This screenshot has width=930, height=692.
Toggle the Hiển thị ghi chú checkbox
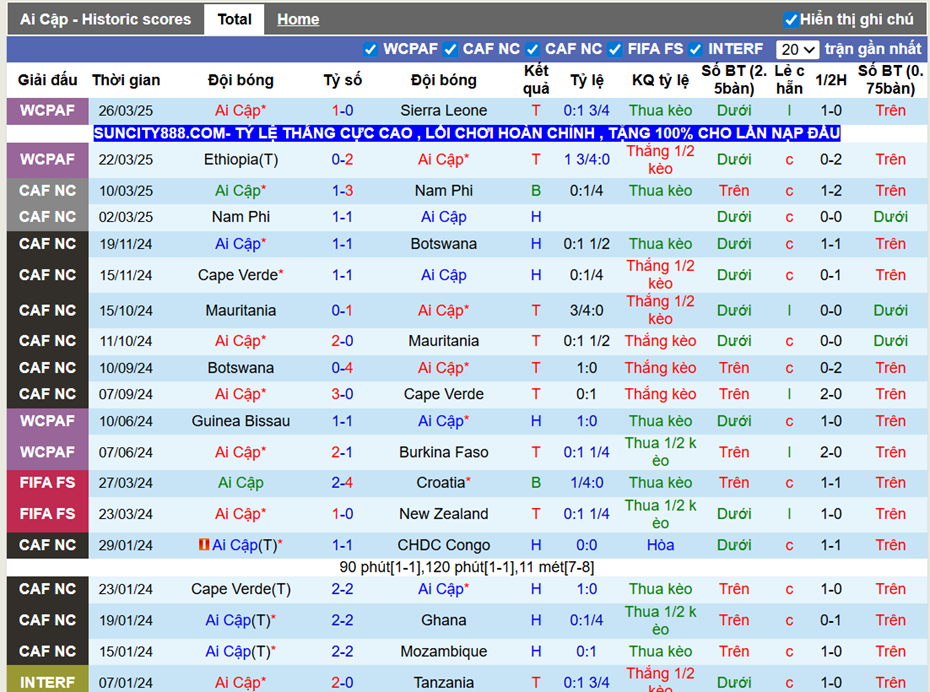pyautogui.click(x=791, y=20)
